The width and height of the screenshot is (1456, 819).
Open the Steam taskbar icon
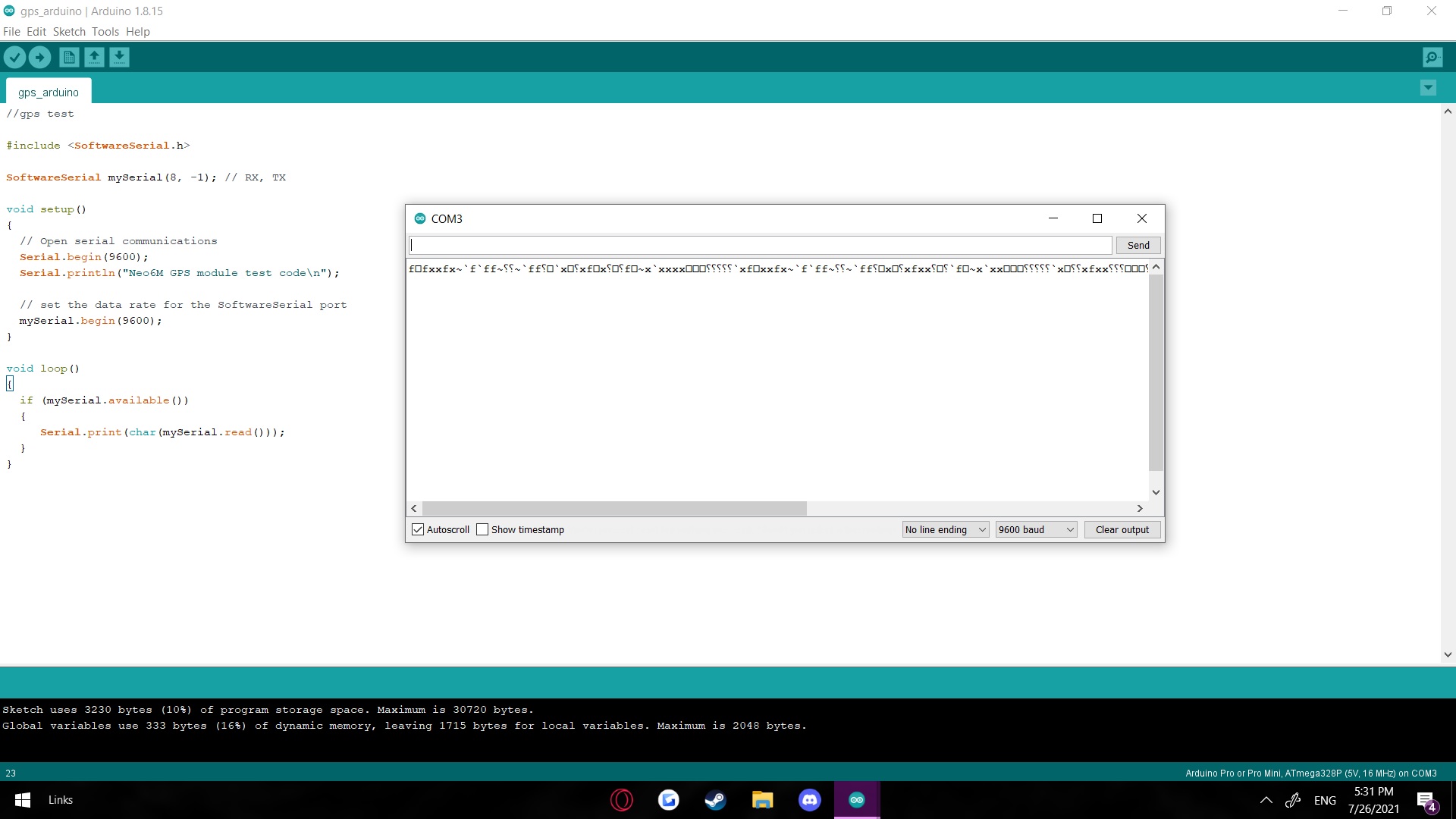point(715,800)
